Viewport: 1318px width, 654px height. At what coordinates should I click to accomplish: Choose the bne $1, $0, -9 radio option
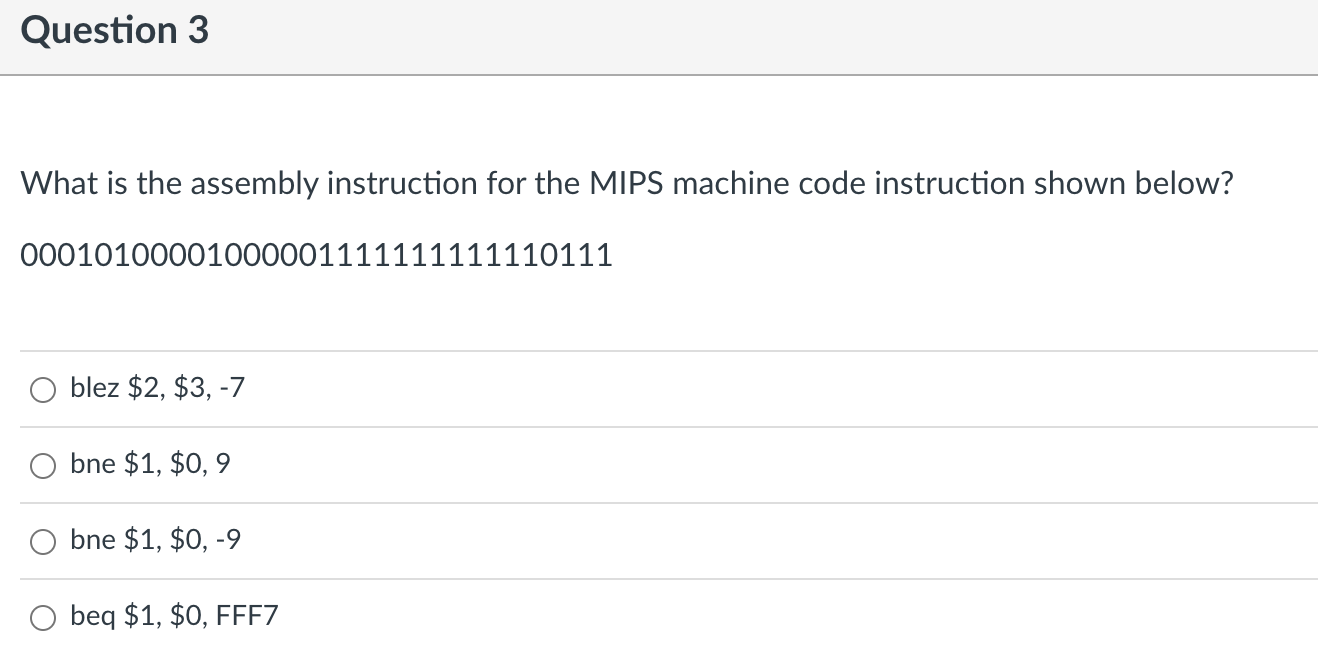43,542
